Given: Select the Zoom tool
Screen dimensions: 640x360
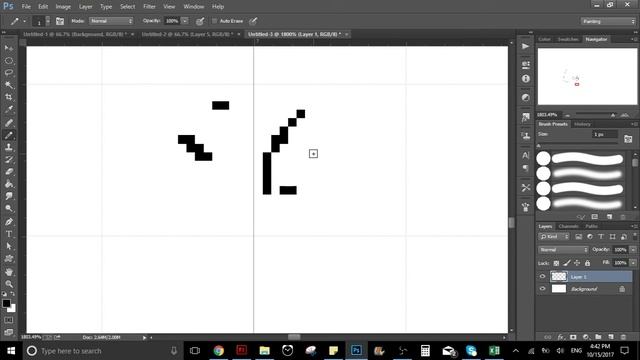Looking at the screenshot, I should click(x=9, y=284).
